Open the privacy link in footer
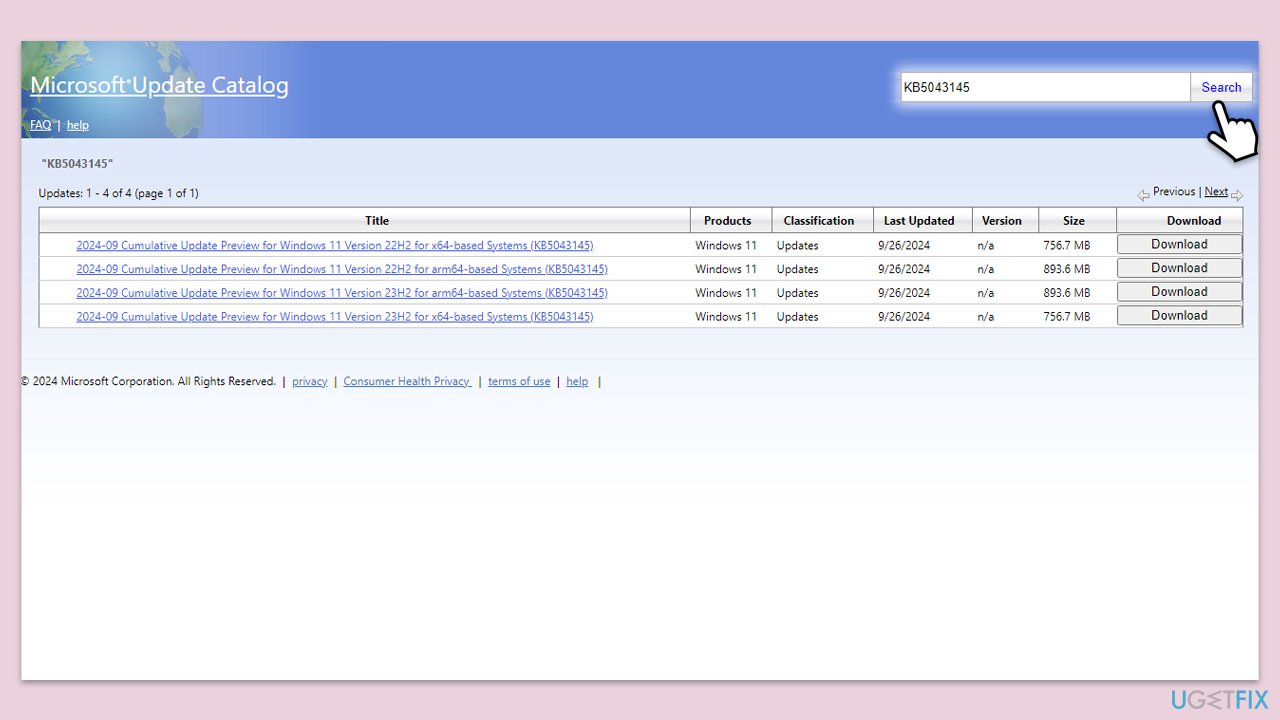The height and width of the screenshot is (720, 1280). (x=309, y=382)
